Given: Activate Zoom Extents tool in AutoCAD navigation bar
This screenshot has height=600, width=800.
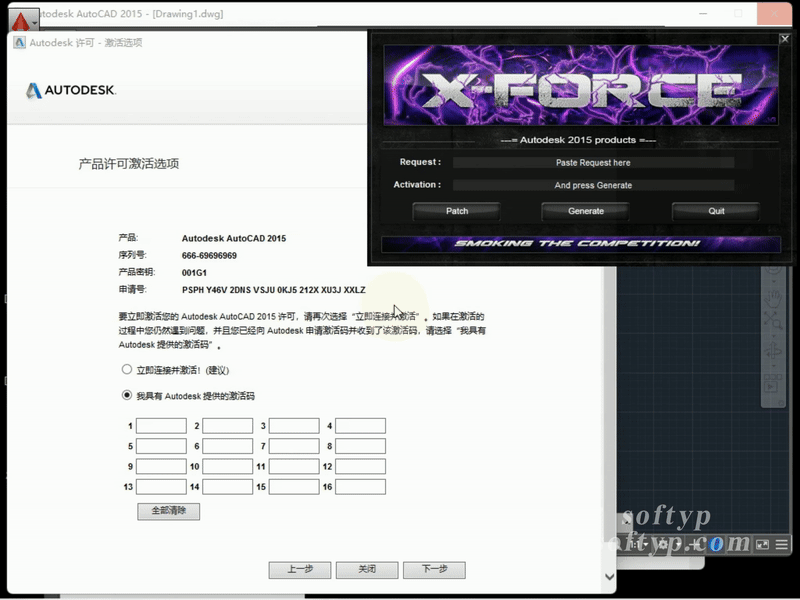Looking at the screenshot, I should [x=773, y=321].
